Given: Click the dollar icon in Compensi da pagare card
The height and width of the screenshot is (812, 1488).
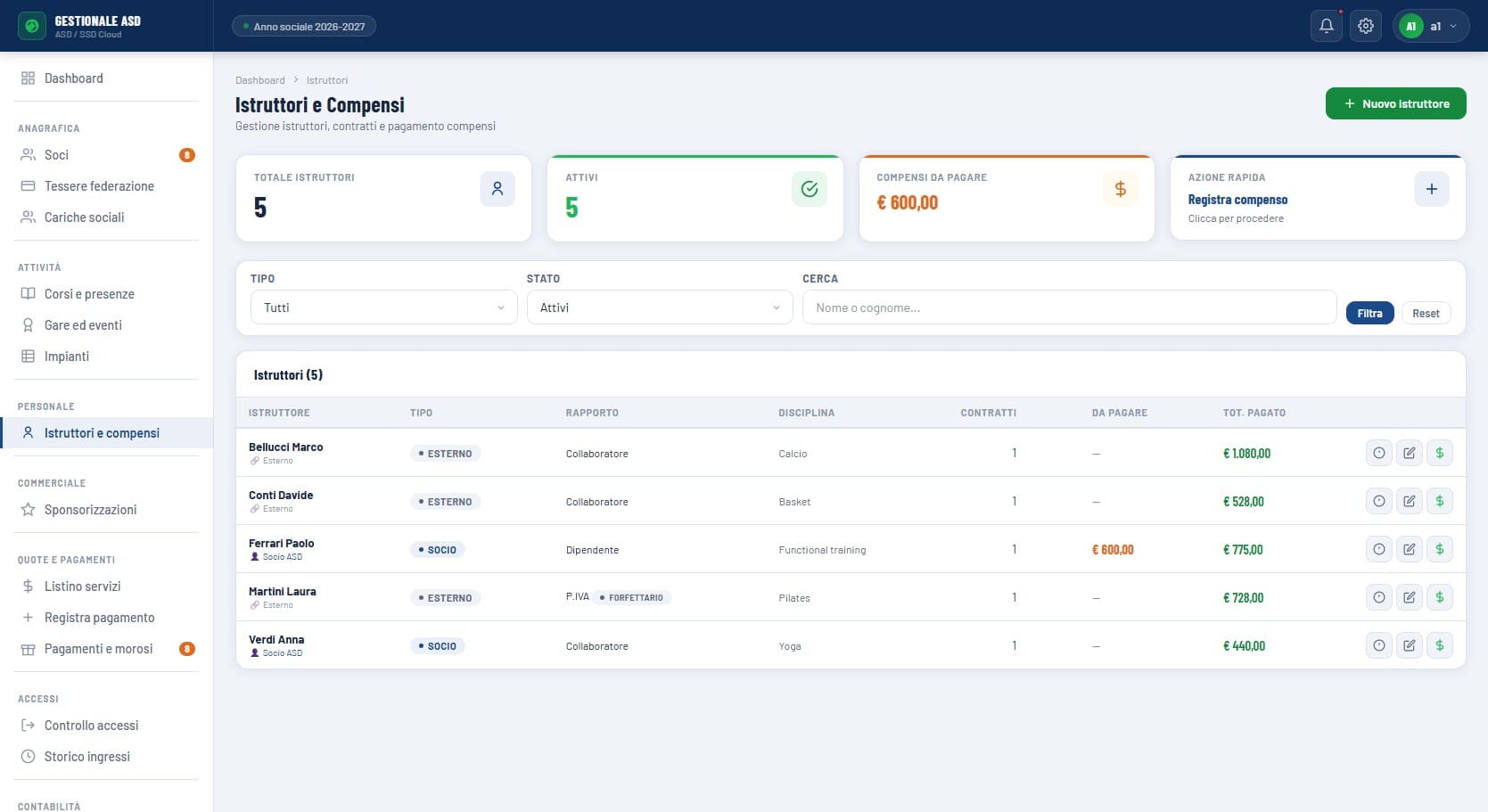Looking at the screenshot, I should [1120, 189].
